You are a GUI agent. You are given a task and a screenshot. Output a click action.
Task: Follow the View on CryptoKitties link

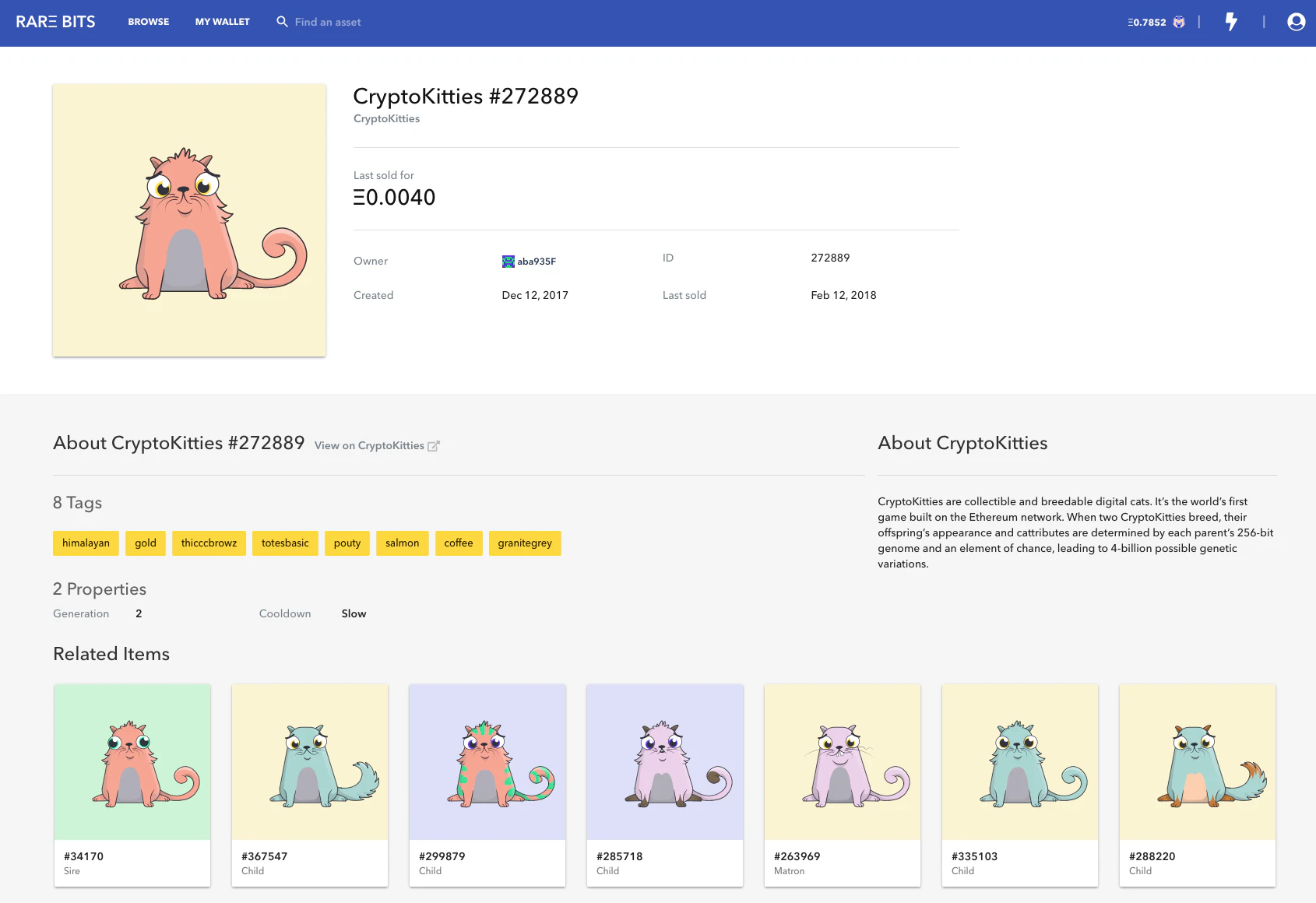pos(369,446)
